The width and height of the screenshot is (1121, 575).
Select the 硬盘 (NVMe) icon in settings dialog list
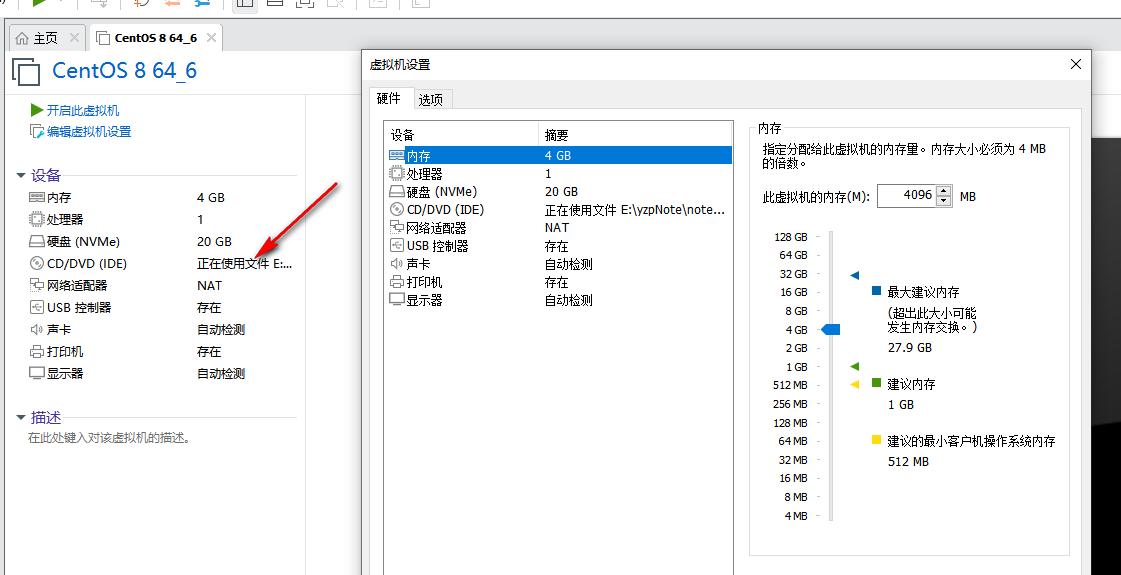pyautogui.click(x=397, y=192)
